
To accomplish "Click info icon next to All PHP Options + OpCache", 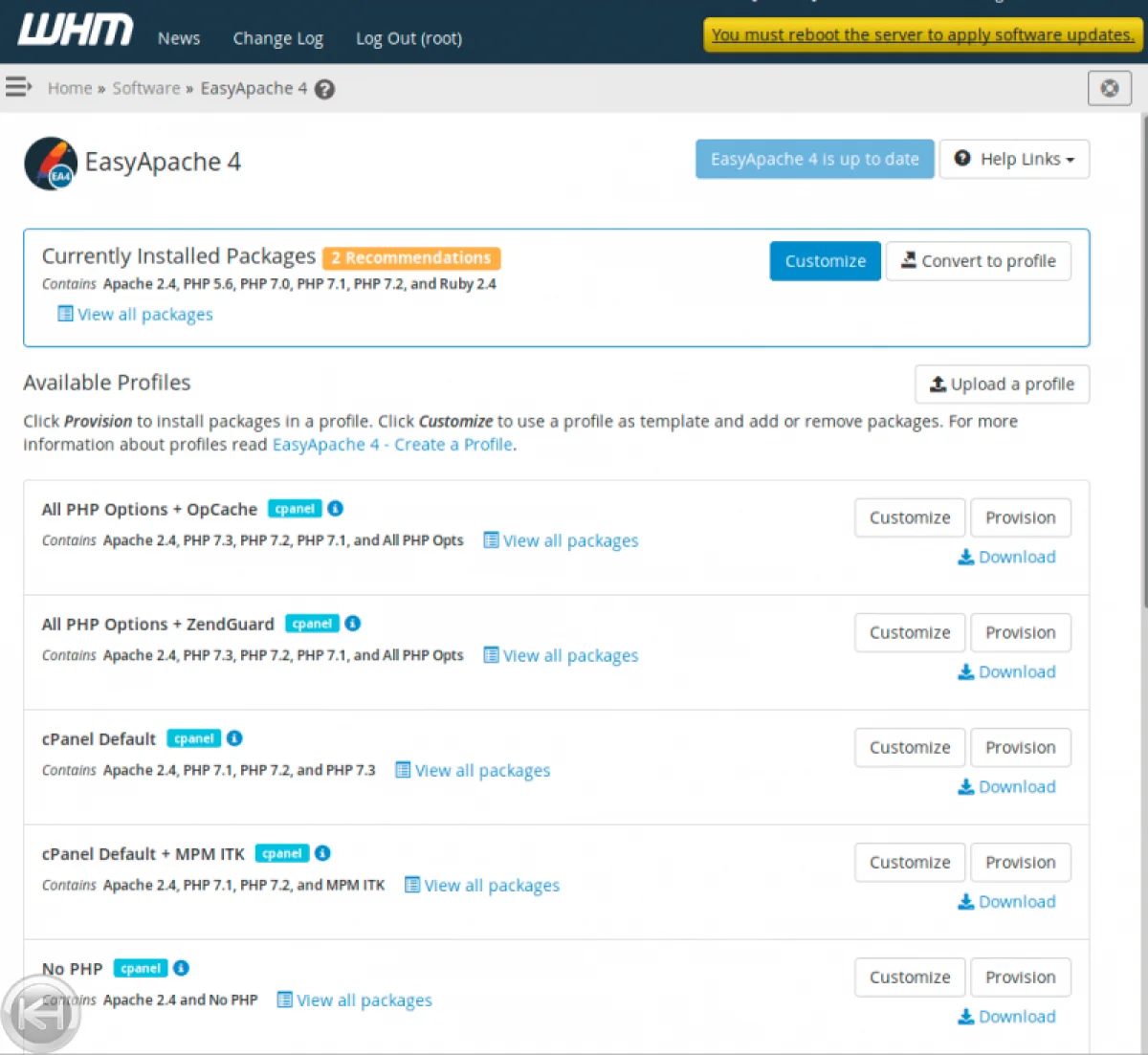I will point(336,509).
